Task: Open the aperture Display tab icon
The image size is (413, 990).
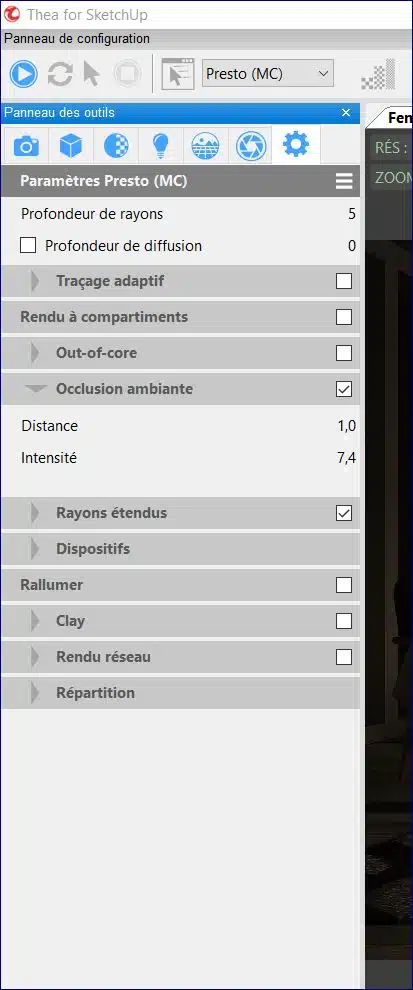Action: pyautogui.click(x=251, y=146)
